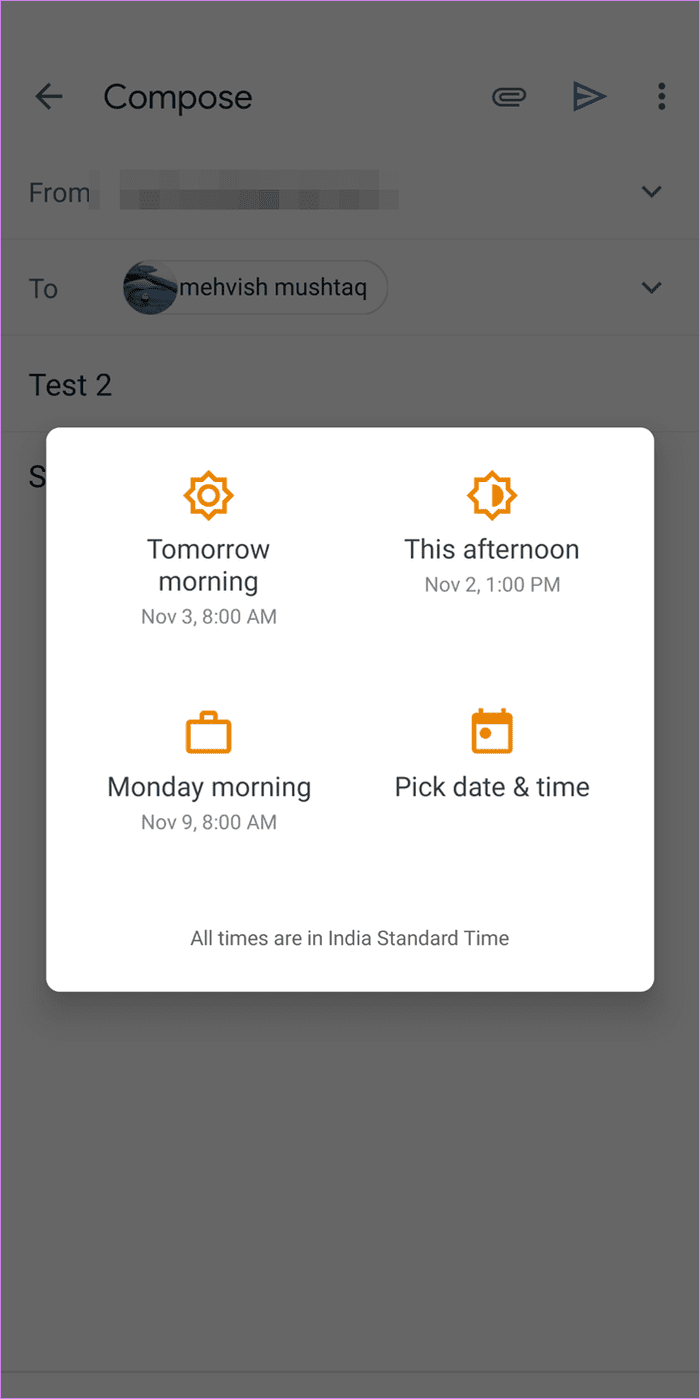Click the send arrow icon
The width and height of the screenshot is (700, 1399).
589,96
